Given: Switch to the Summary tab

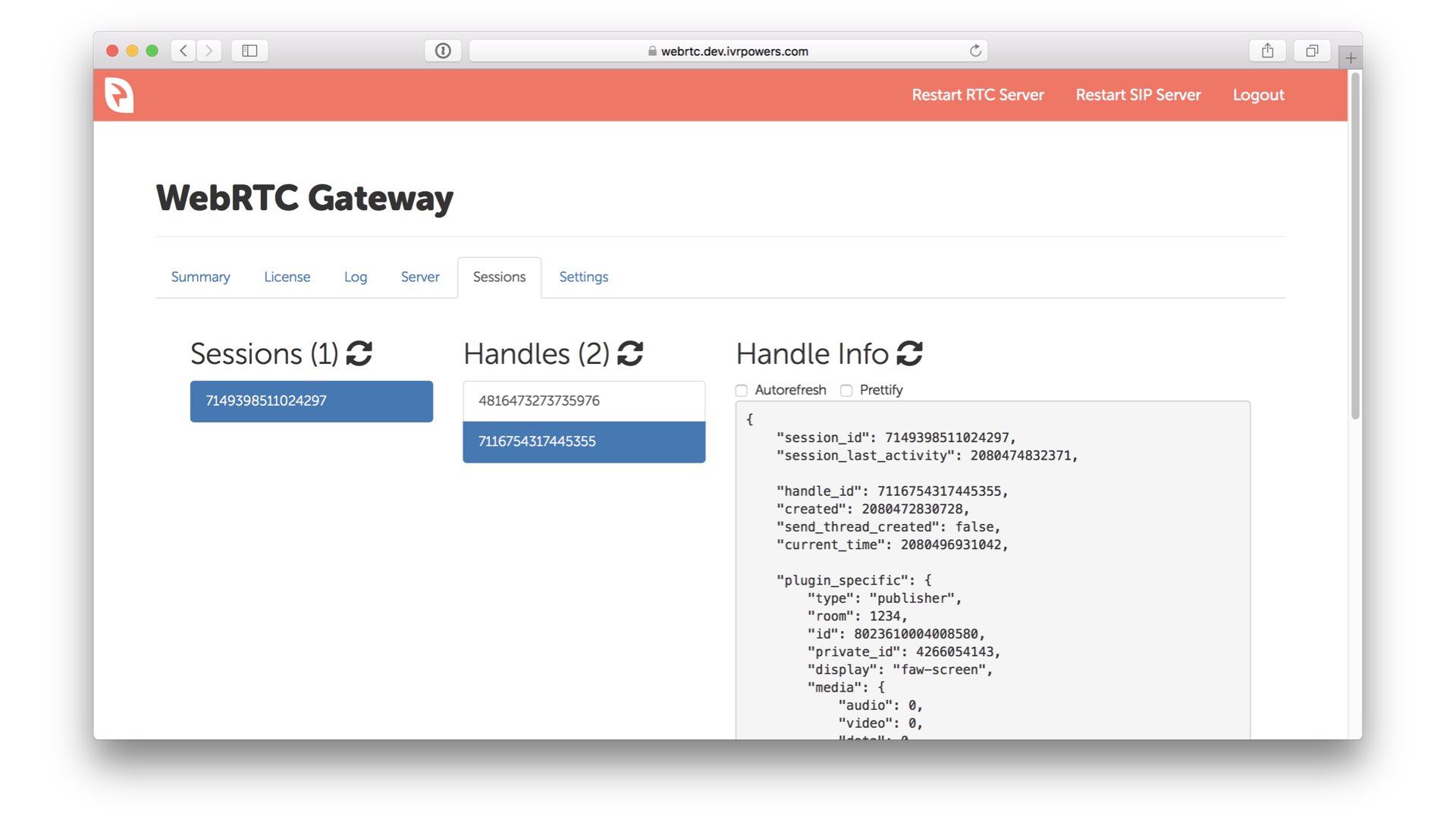Looking at the screenshot, I should point(200,277).
